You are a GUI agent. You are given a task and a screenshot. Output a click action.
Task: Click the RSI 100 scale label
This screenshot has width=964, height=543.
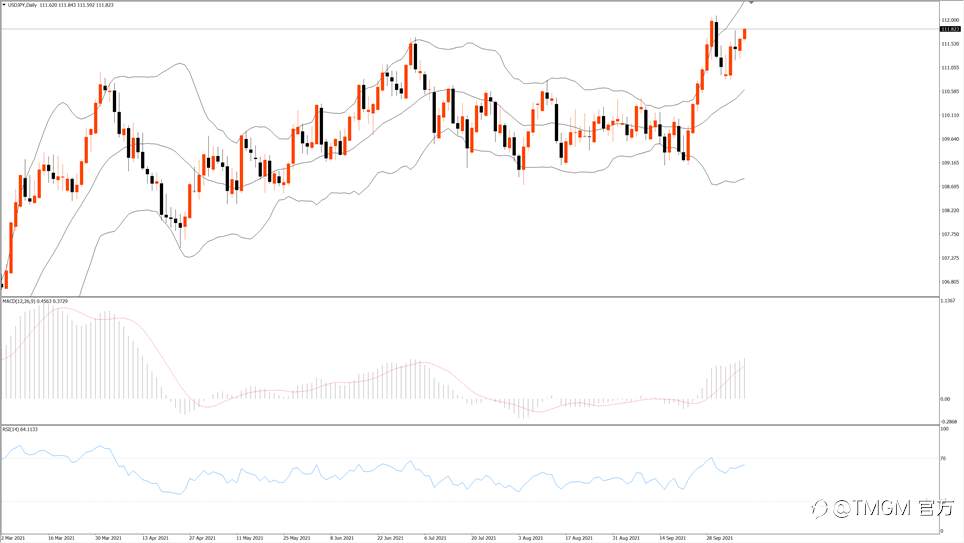coord(944,429)
